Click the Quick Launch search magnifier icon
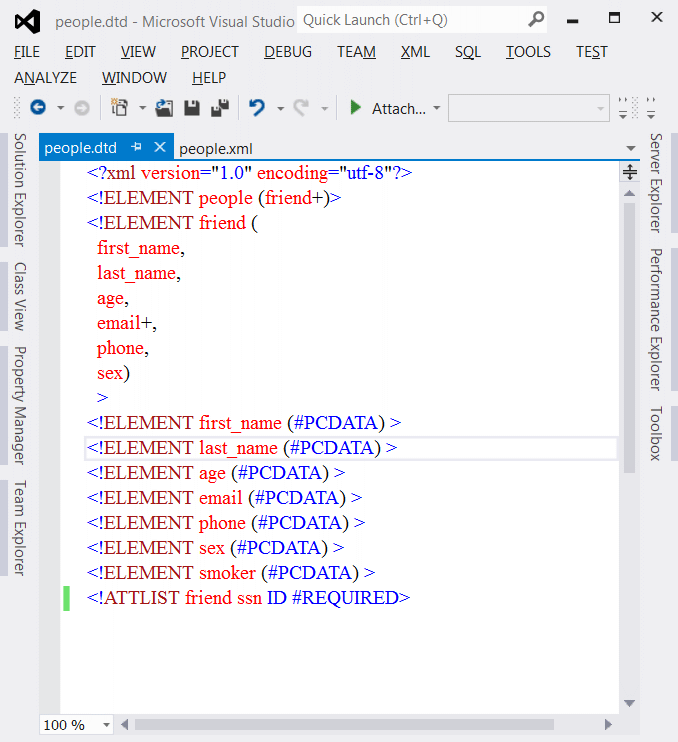This screenshot has height=742, width=678. click(x=536, y=20)
